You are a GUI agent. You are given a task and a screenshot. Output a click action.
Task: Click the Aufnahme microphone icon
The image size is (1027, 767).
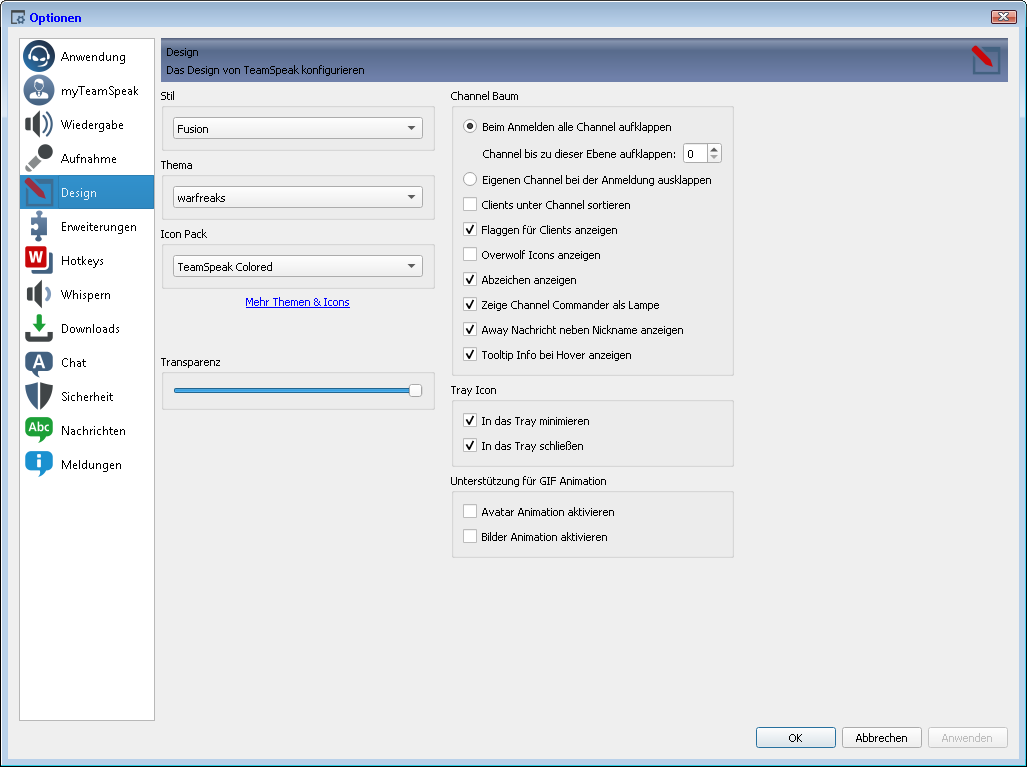tap(39, 159)
